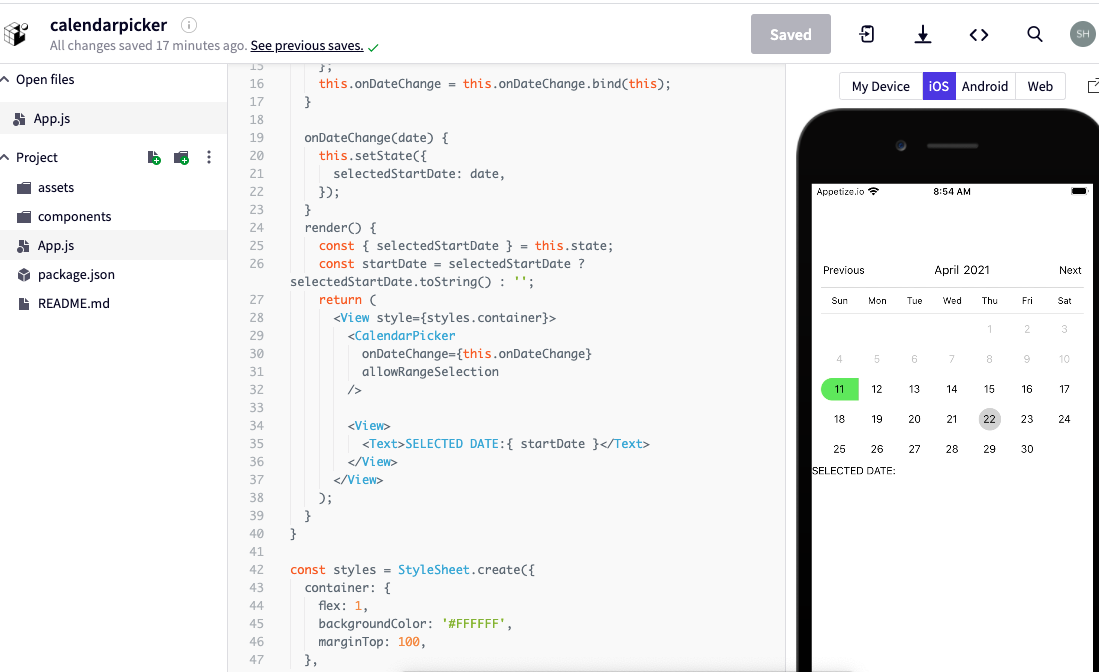This screenshot has width=1099, height=672.
Task: Switch to the Web preview tab
Action: point(1040,86)
